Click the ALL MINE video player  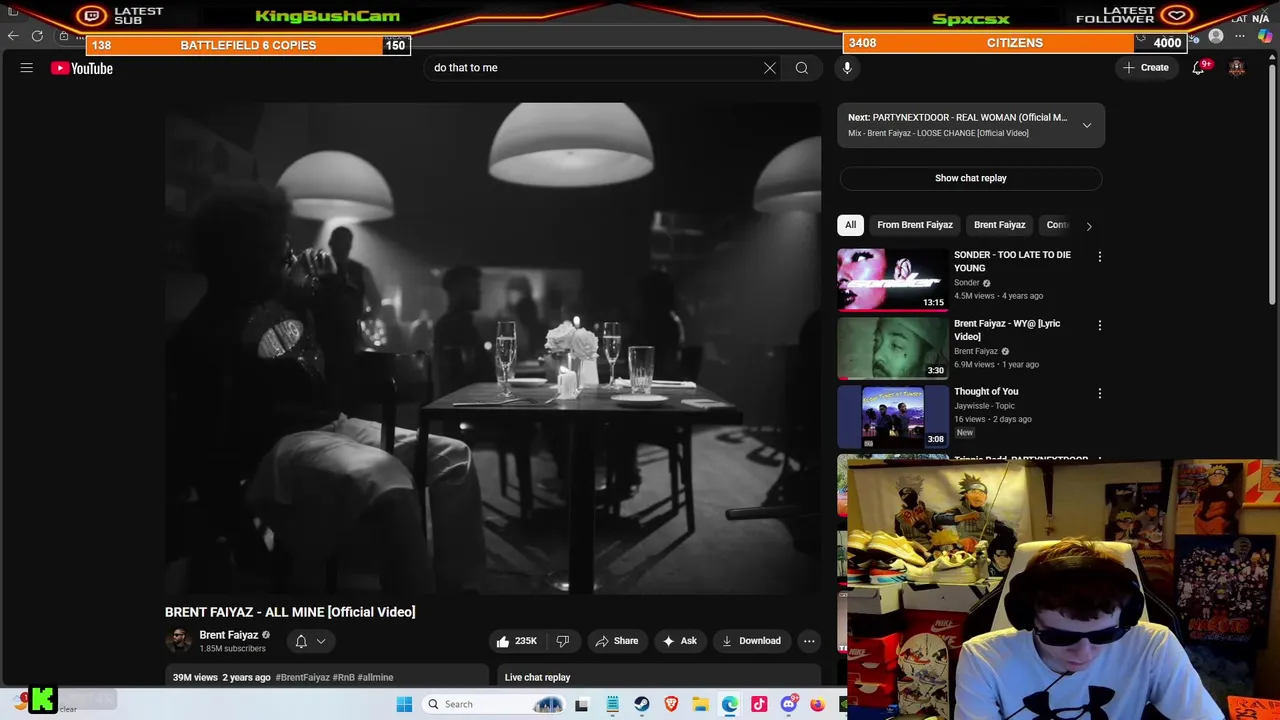493,348
